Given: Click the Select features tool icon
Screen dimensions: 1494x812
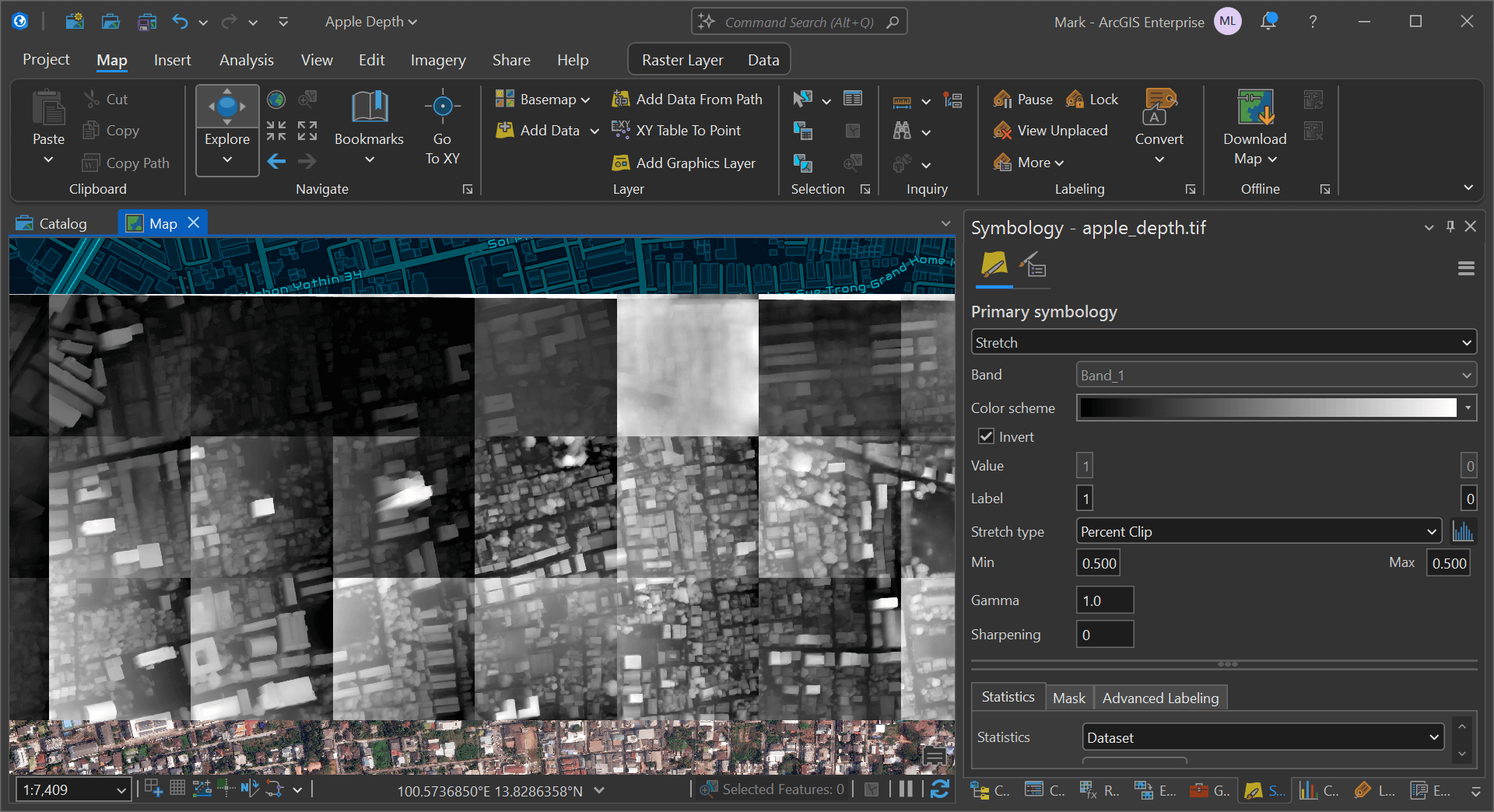Looking at the screenshot, I should coord(803,100).
